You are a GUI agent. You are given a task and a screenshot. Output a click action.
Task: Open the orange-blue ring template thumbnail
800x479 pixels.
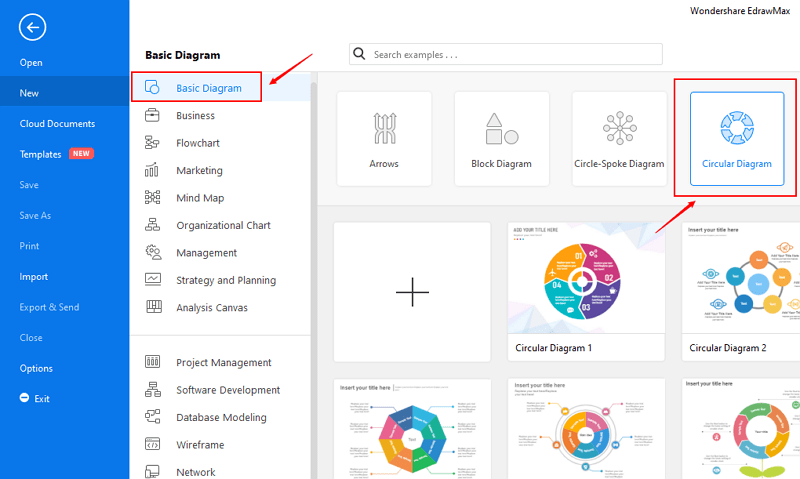point(586,429)
